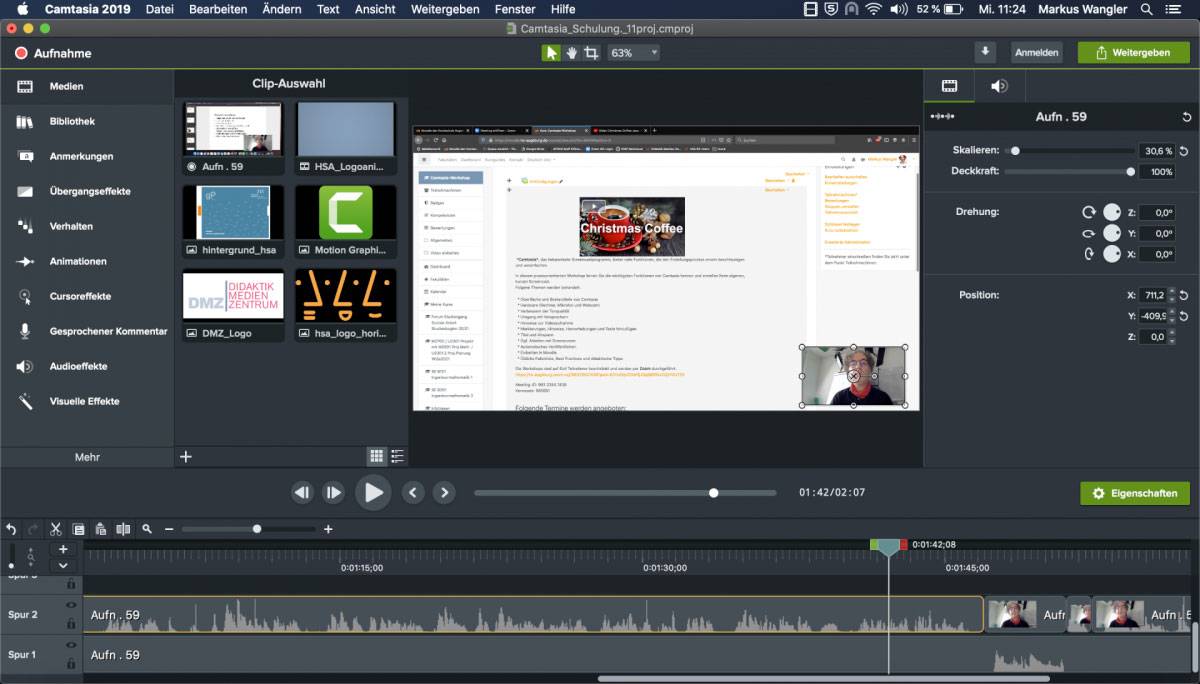Click the Paste icon in the timeline toolbar
The height and width of the screenshot is (684, 1200).
pyautogui.click(x=99, y=529)
